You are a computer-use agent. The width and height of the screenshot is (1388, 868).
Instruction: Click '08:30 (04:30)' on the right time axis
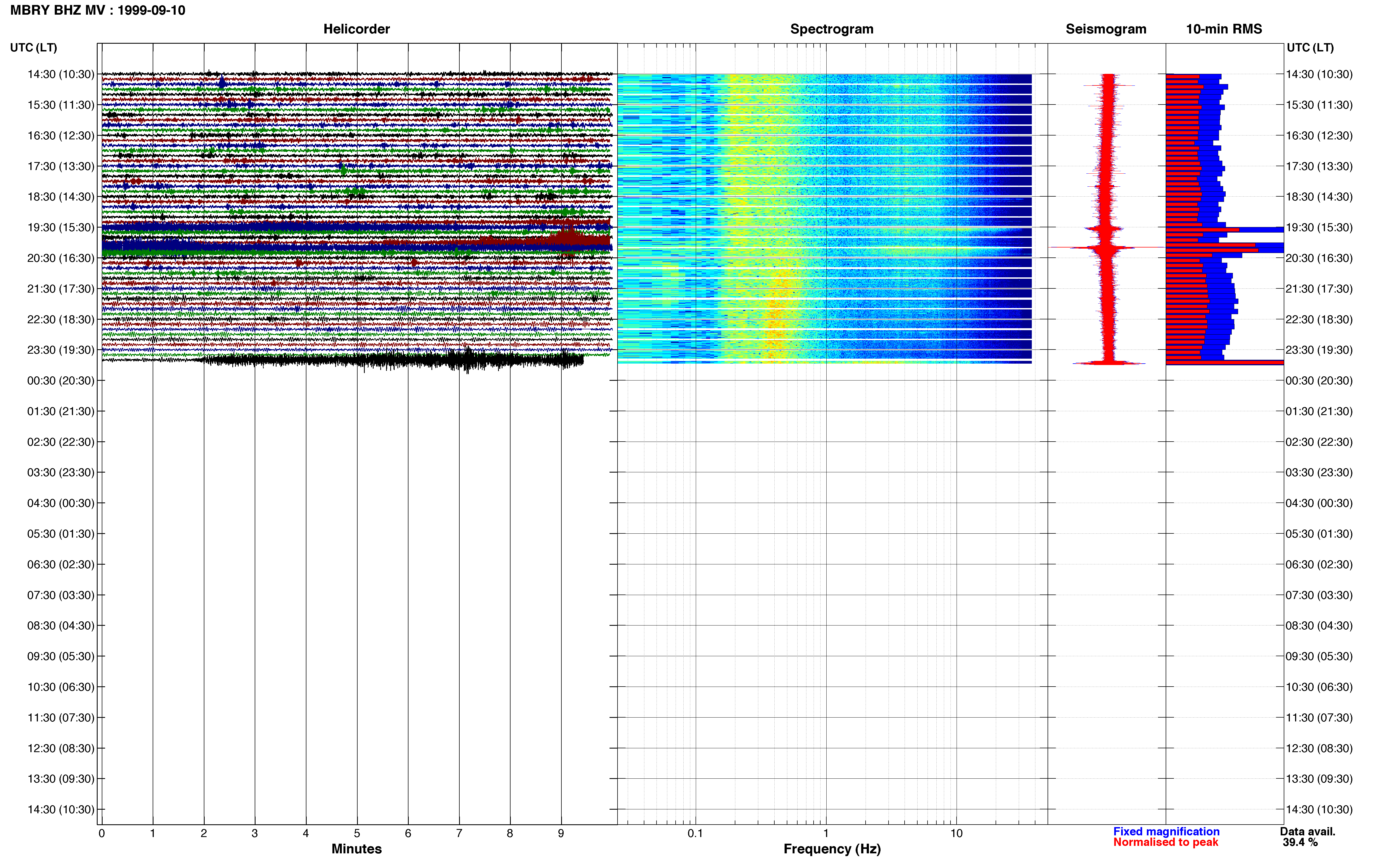point(1319,626)
